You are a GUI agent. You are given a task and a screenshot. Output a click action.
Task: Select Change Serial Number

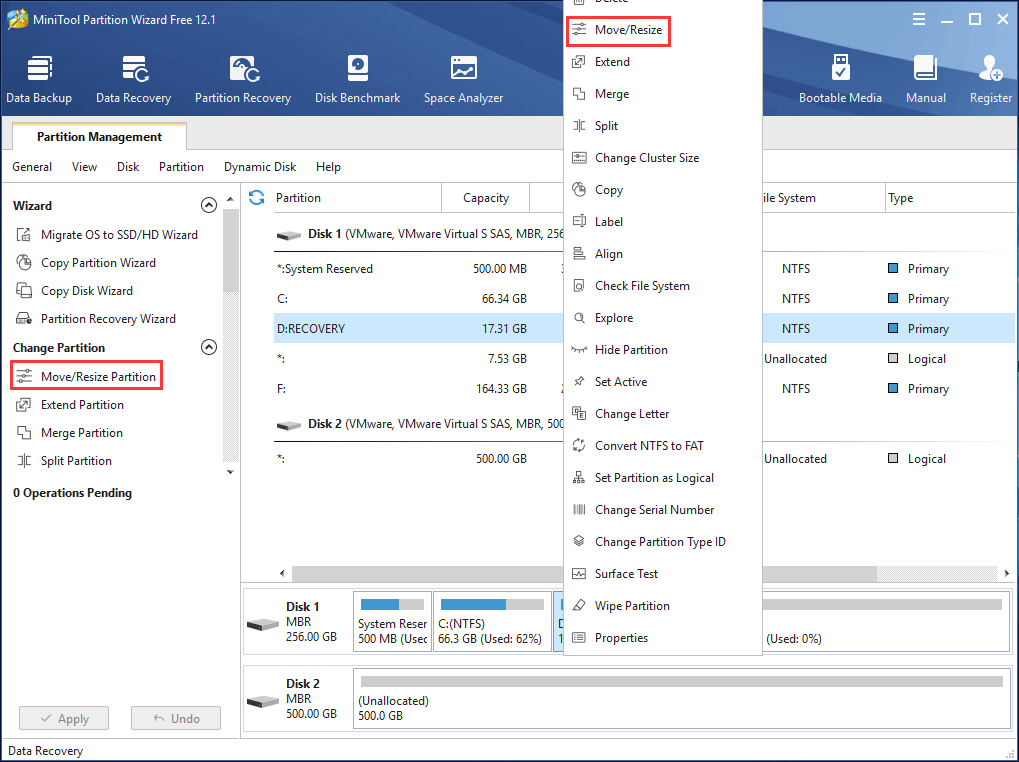pyautogui.click(x=663, y=509)
